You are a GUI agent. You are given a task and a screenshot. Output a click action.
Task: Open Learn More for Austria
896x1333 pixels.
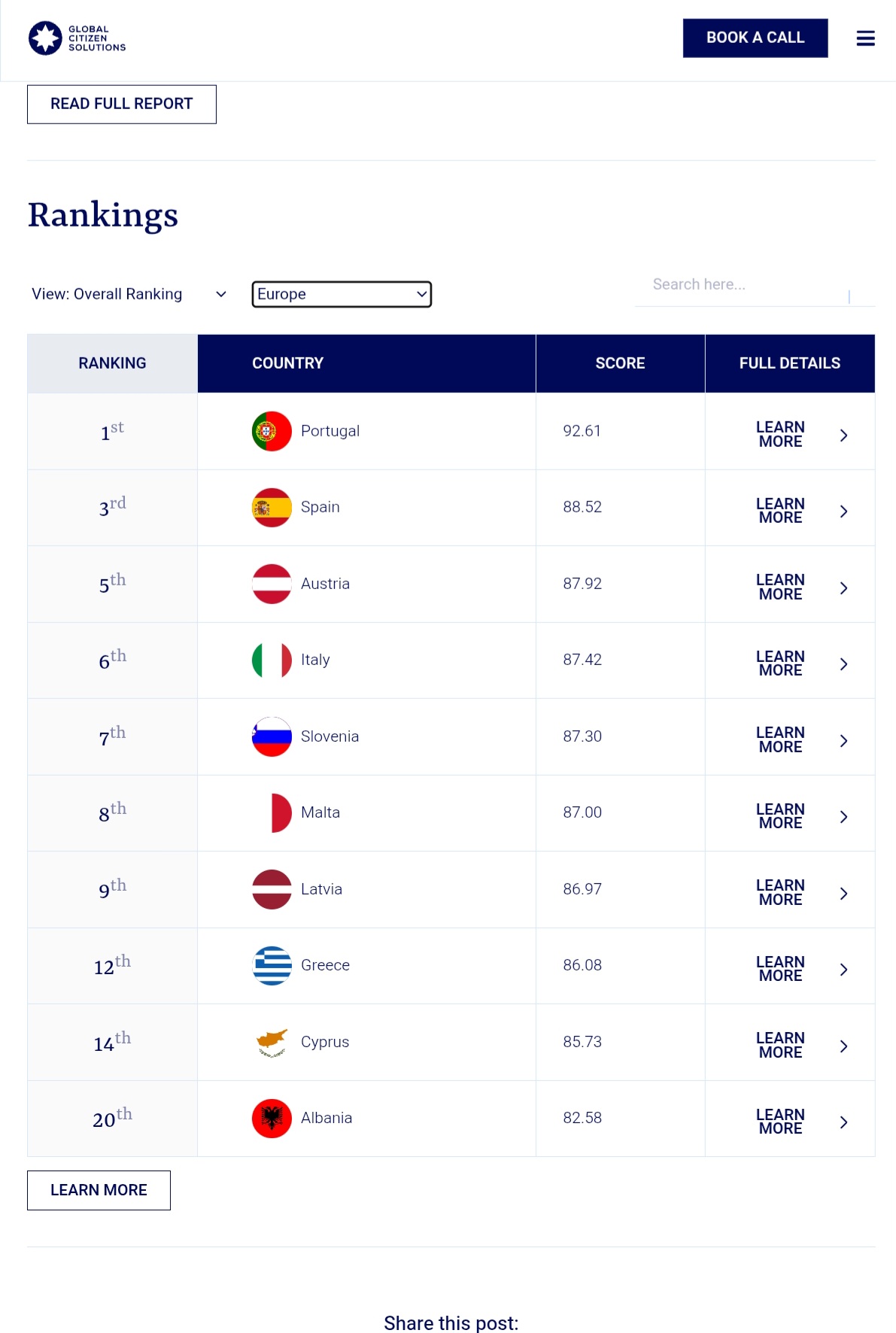[x=780, y=587]
